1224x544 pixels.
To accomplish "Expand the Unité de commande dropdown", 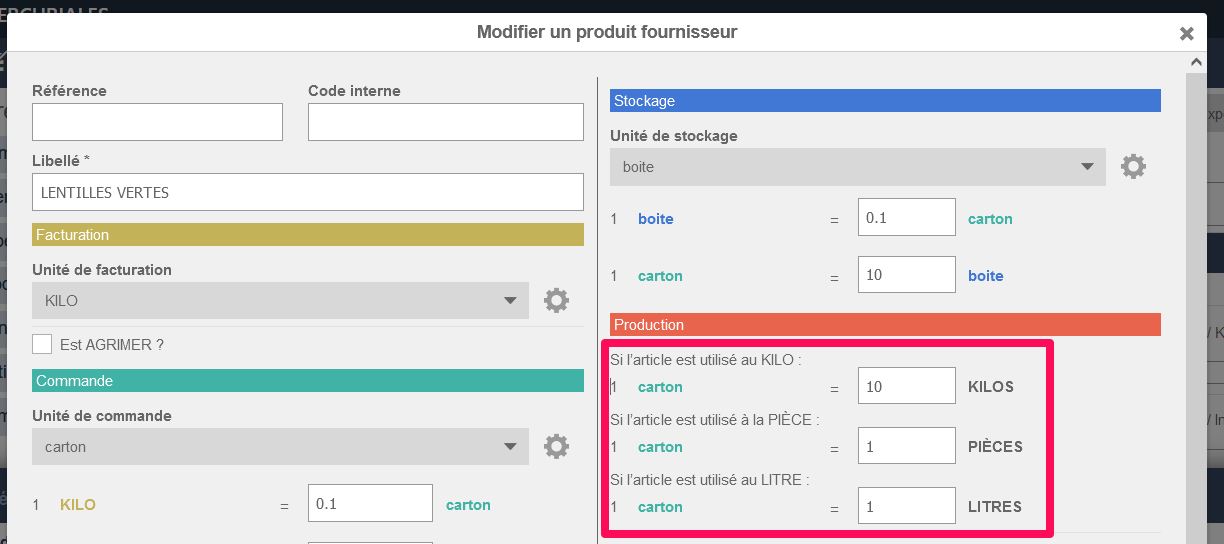I will pyautogui.click(x=280, y=447).
